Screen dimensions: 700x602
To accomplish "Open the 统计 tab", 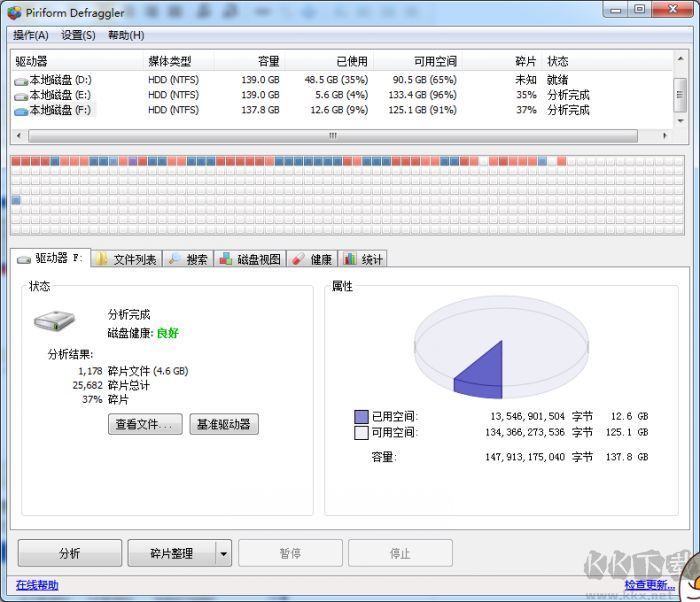I will click(x=363, y=259).
